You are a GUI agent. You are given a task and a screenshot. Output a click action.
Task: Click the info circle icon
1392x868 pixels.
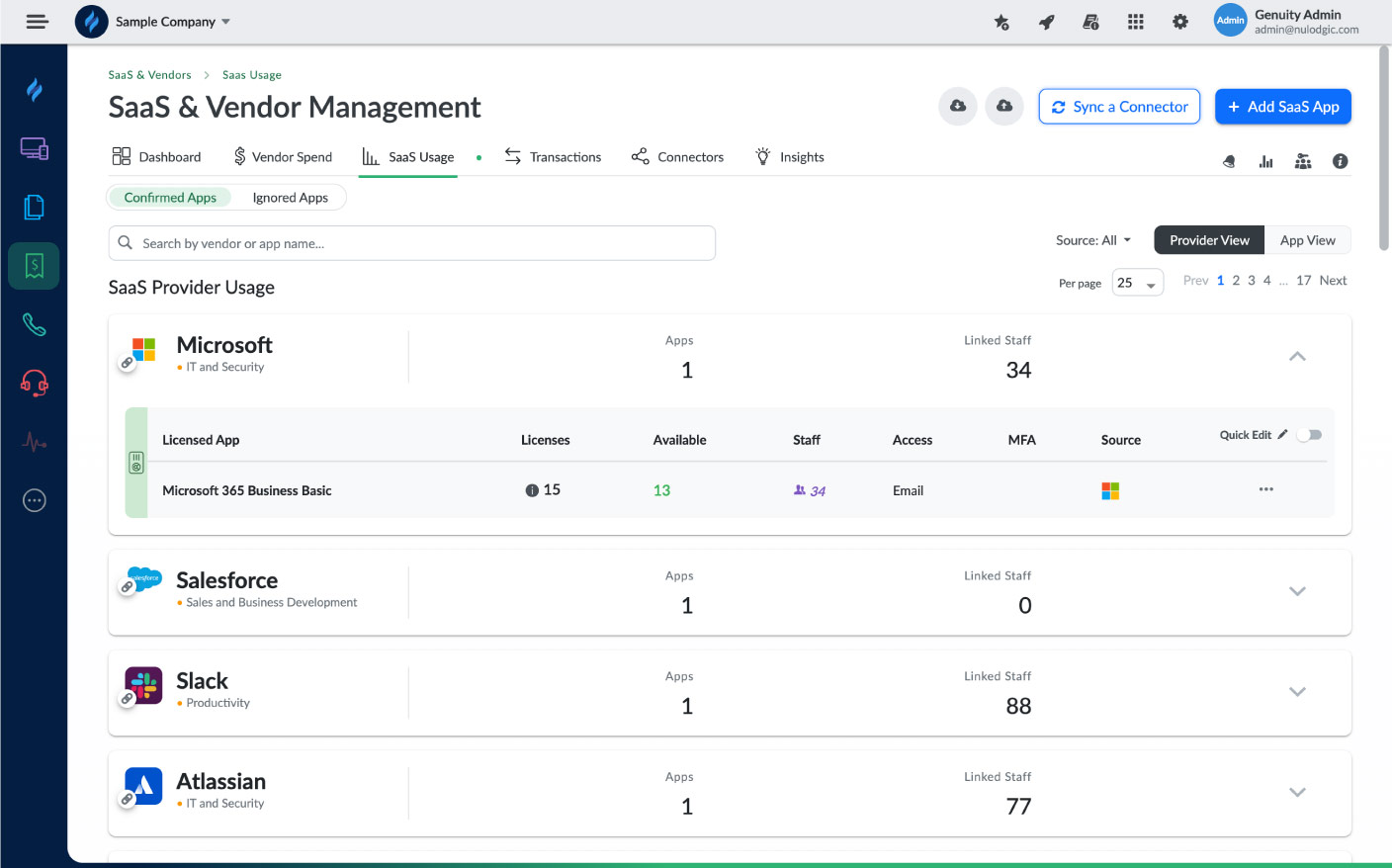1341,161
